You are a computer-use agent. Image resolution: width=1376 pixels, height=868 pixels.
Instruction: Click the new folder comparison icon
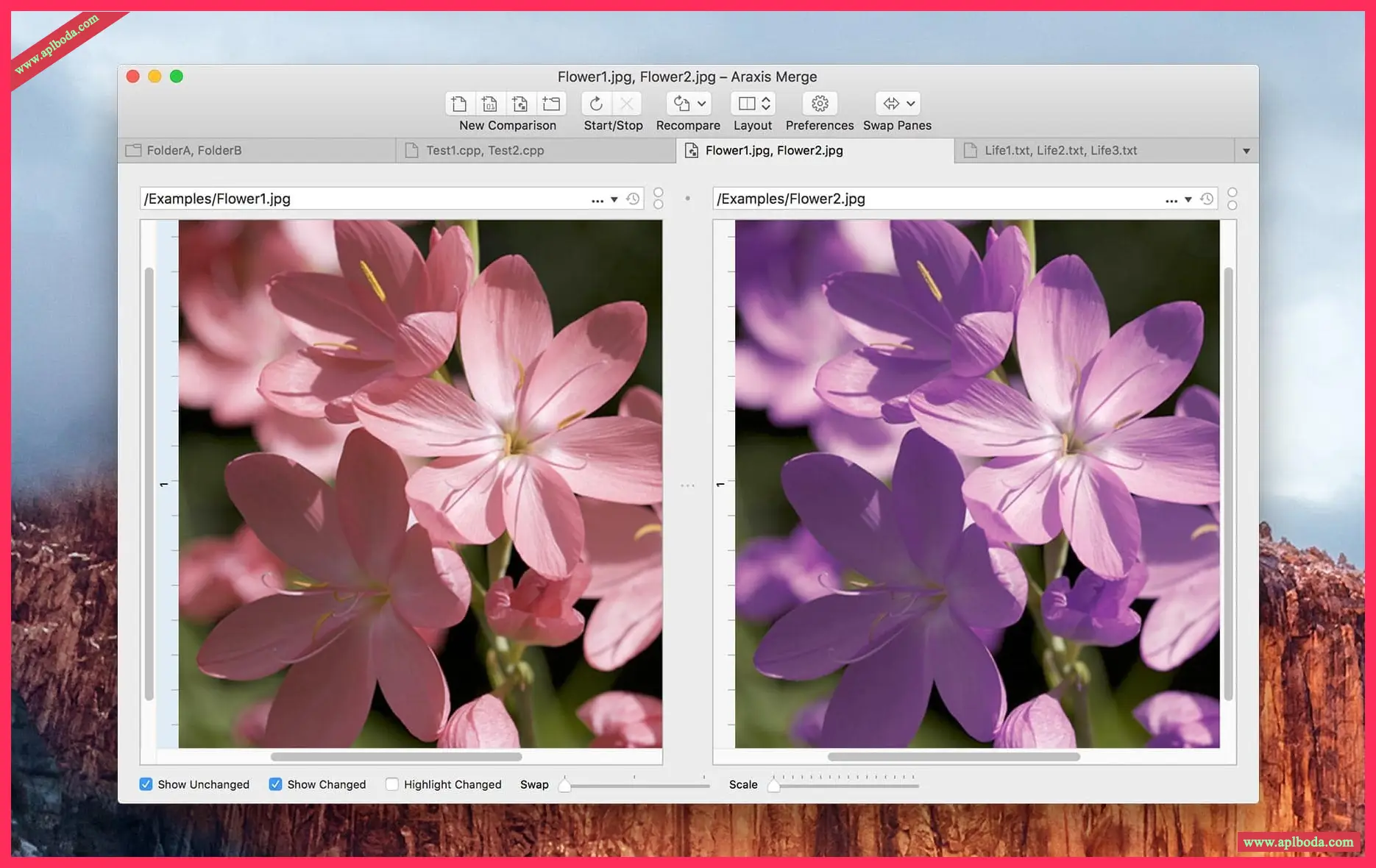[551, 104]
